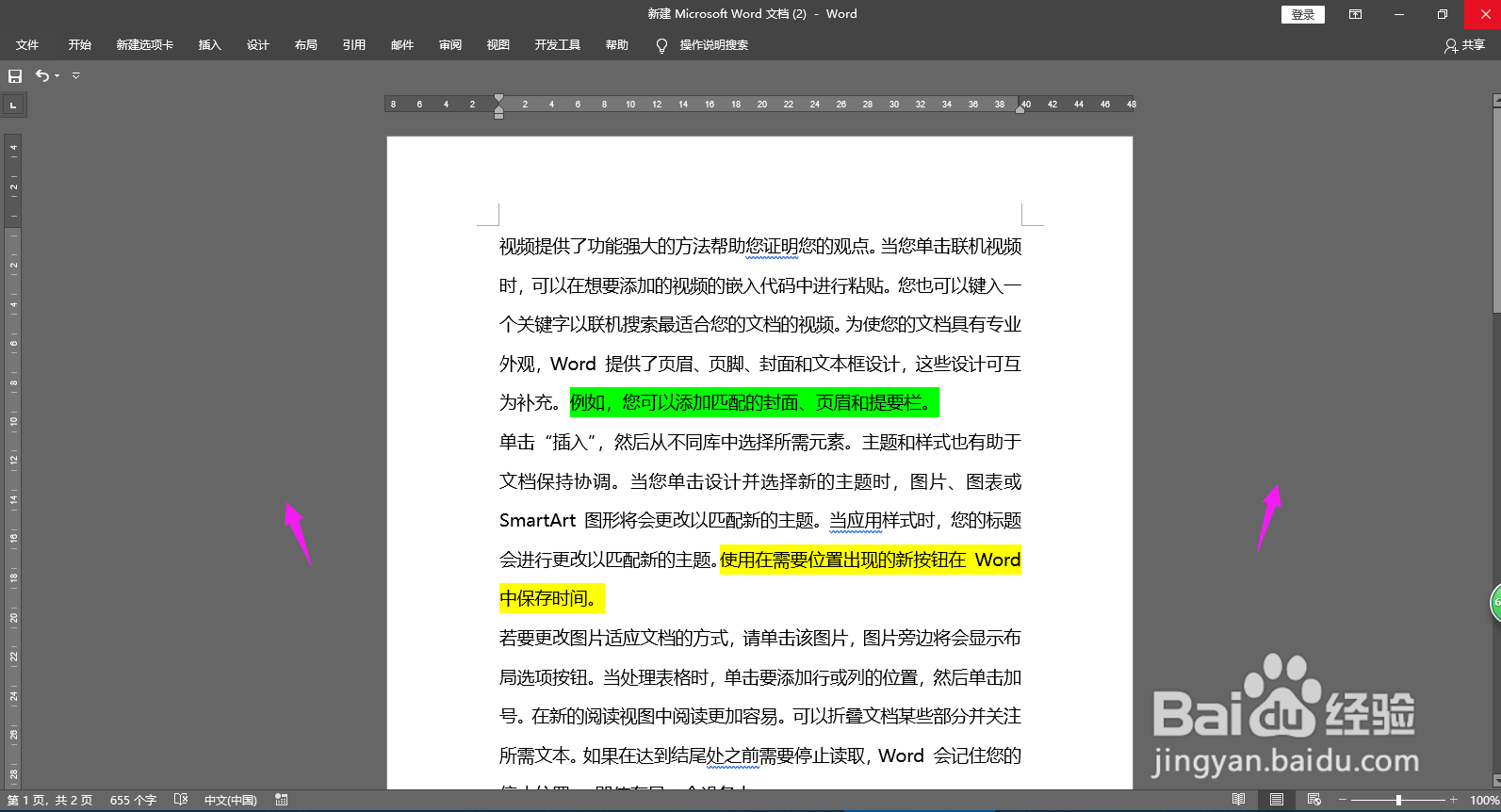The height and width of the screenshot is (812, 1501).
Task: Click the 操作说明搜索 search field
Action: click(714, 45)
